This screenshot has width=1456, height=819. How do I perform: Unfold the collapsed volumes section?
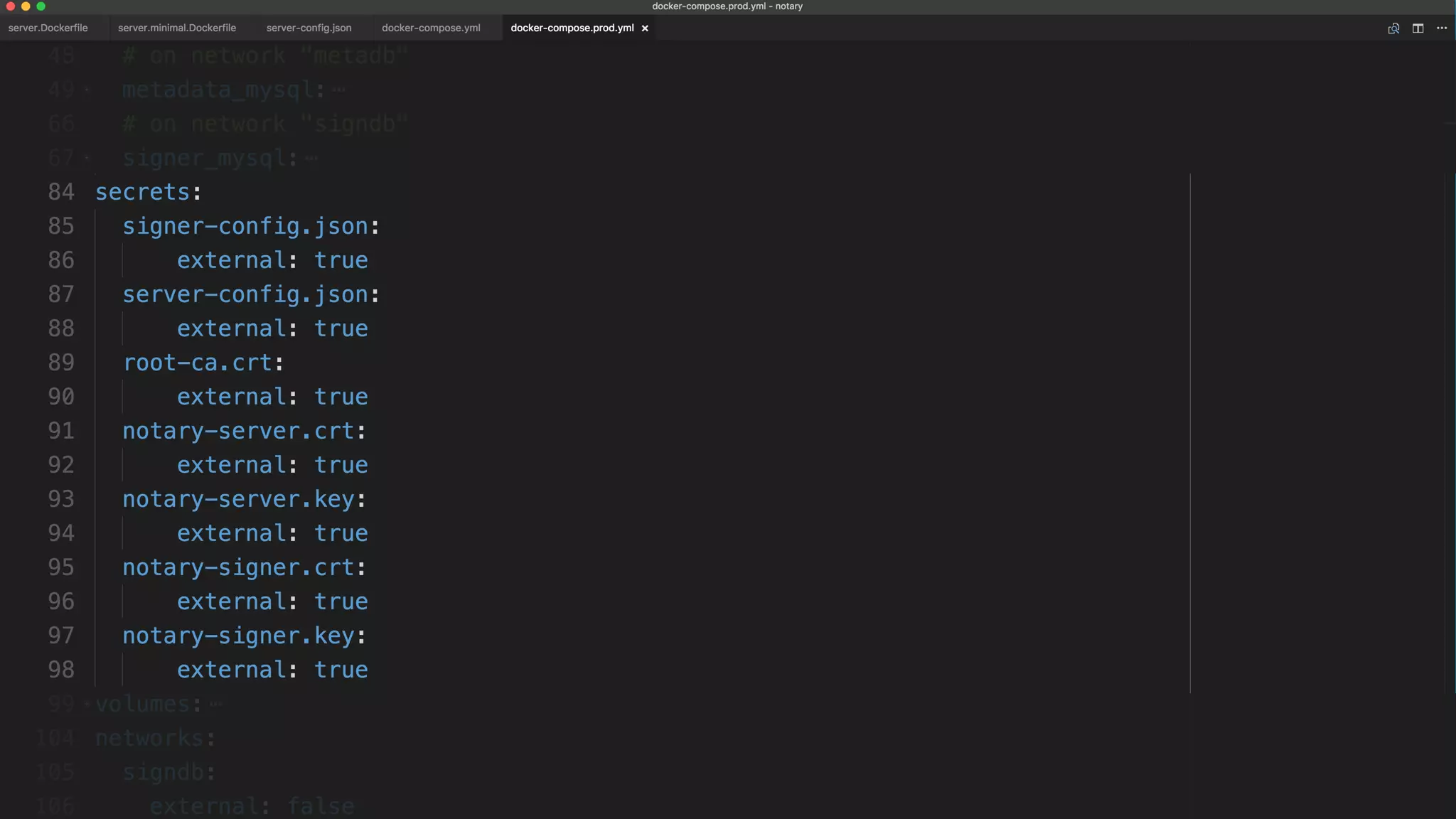[x=87, y=704]
